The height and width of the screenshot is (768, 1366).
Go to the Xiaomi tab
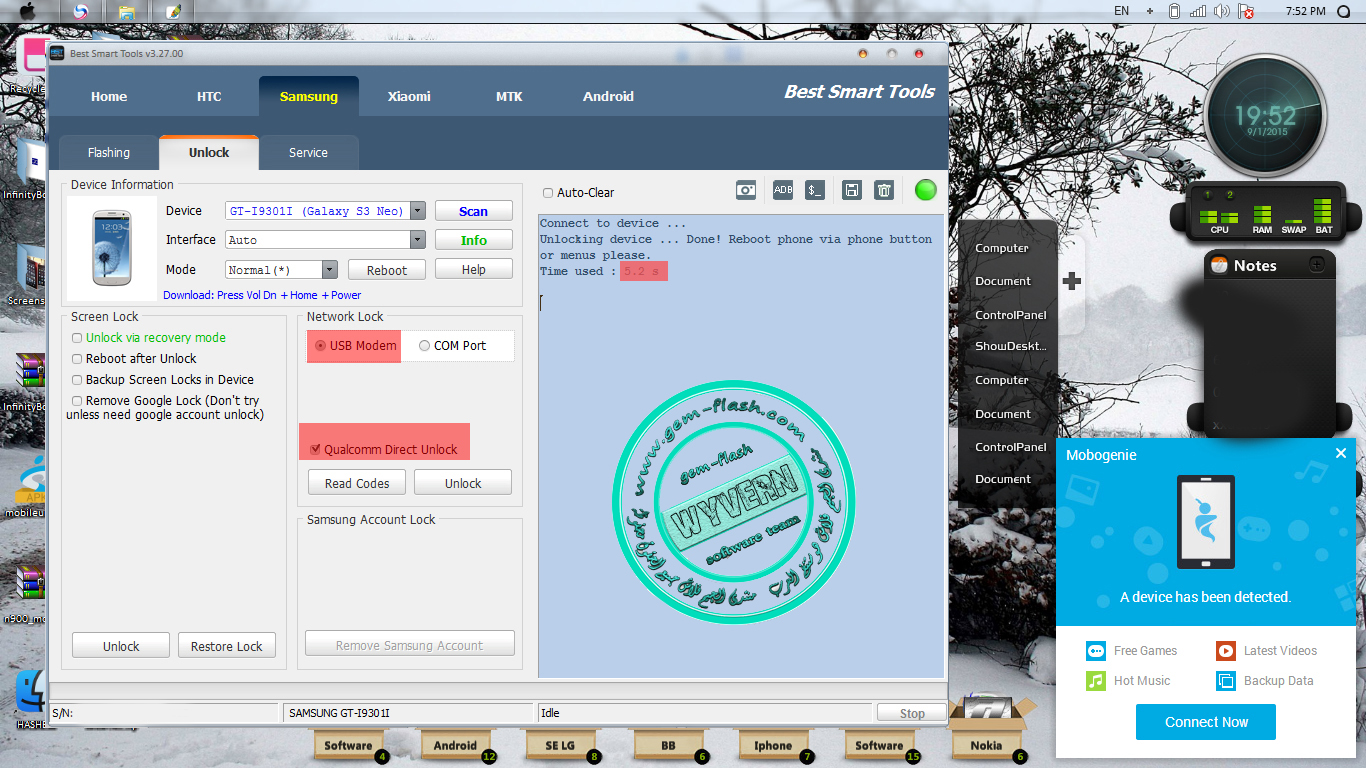[409, 97]
